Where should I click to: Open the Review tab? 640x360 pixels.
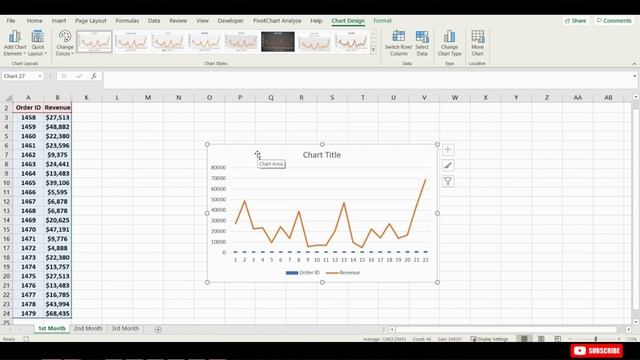coord(178,20)
